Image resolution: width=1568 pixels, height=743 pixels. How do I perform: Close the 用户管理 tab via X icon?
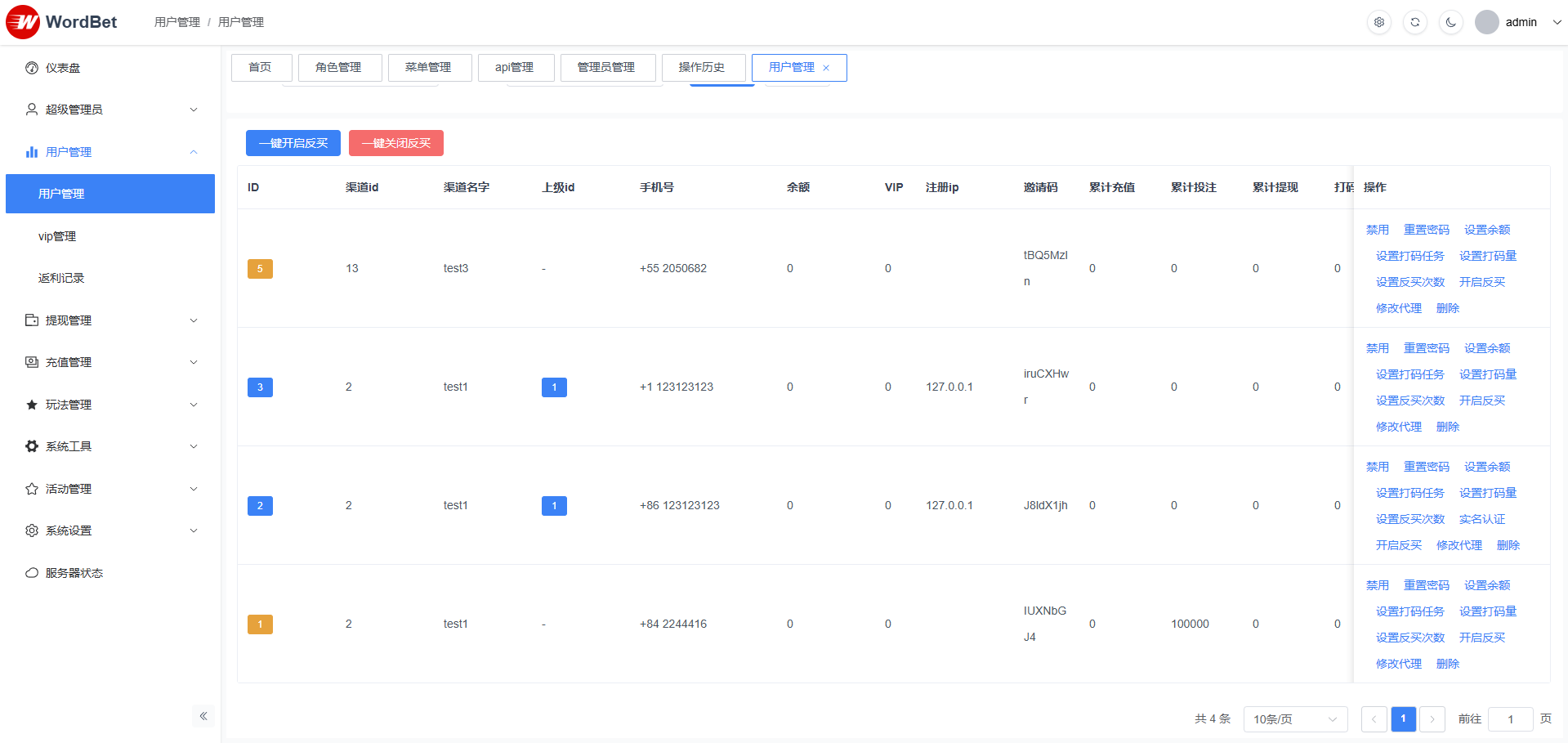826,68
